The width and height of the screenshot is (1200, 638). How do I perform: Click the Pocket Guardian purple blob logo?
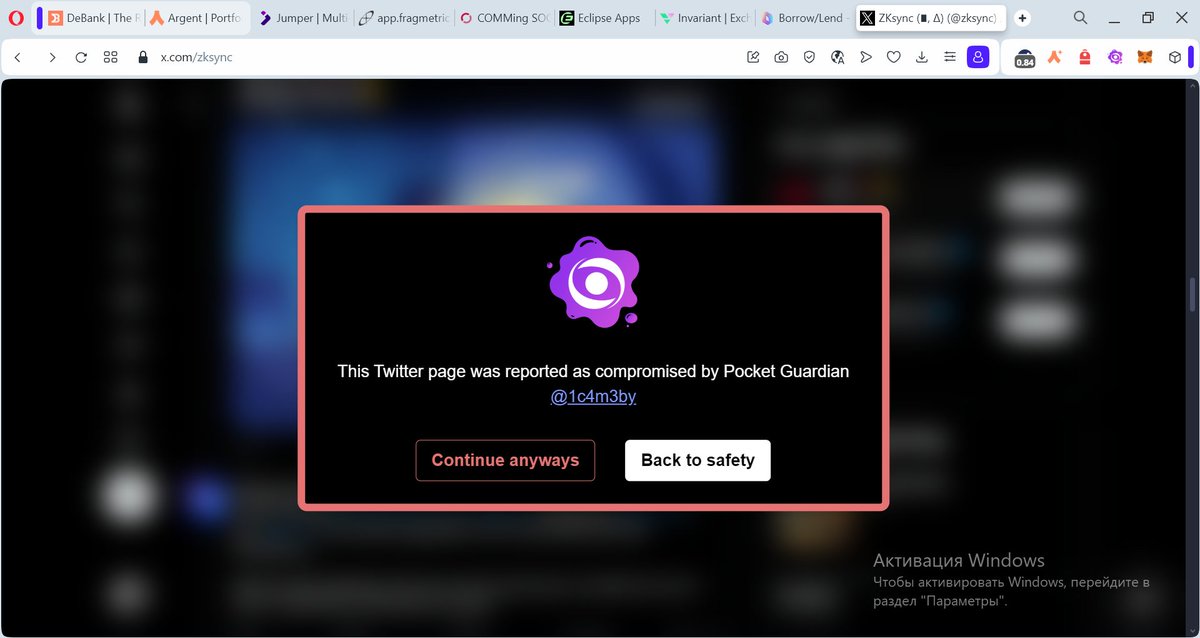(x=594, y=283)
